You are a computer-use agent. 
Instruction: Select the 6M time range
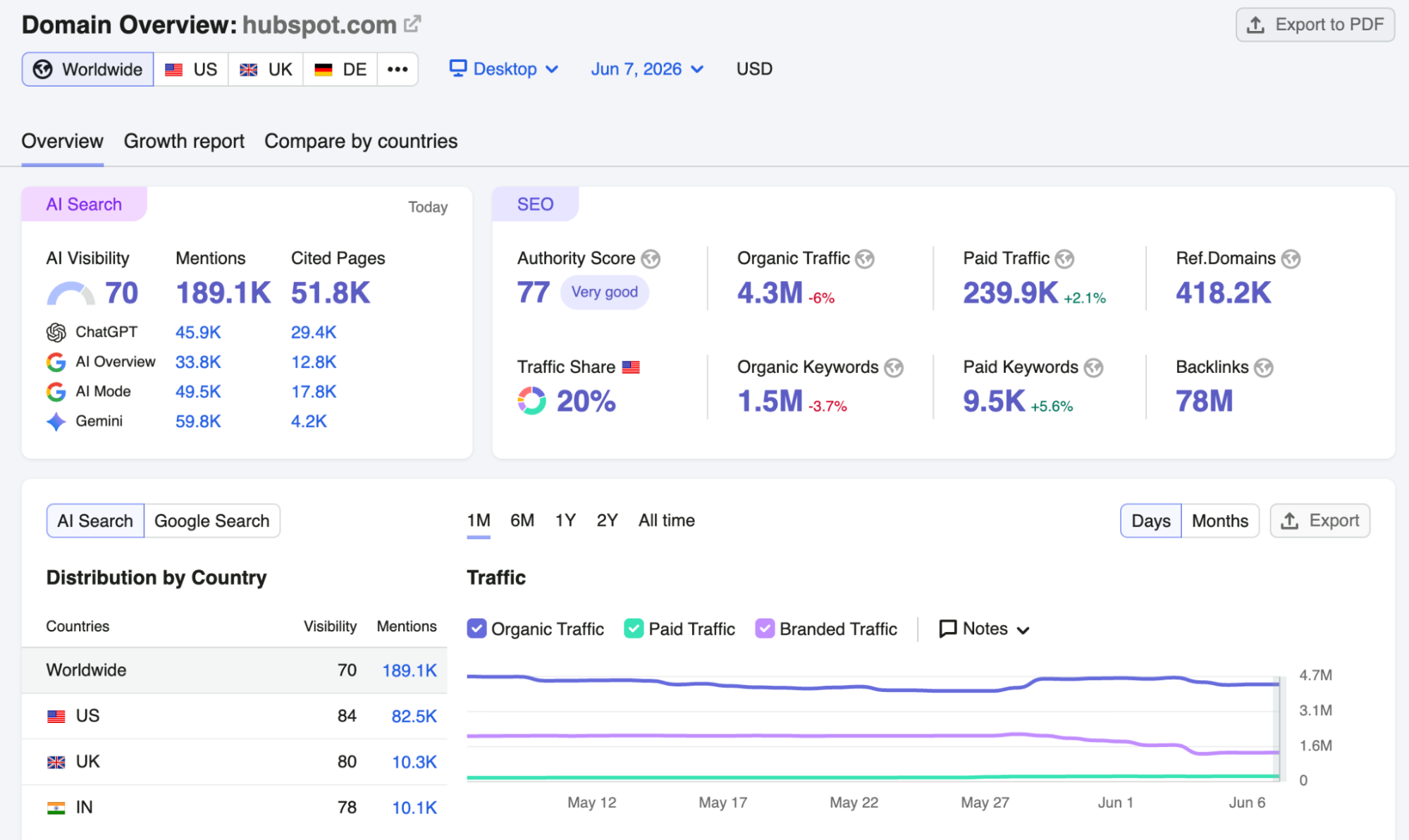[x=522, y=520]
